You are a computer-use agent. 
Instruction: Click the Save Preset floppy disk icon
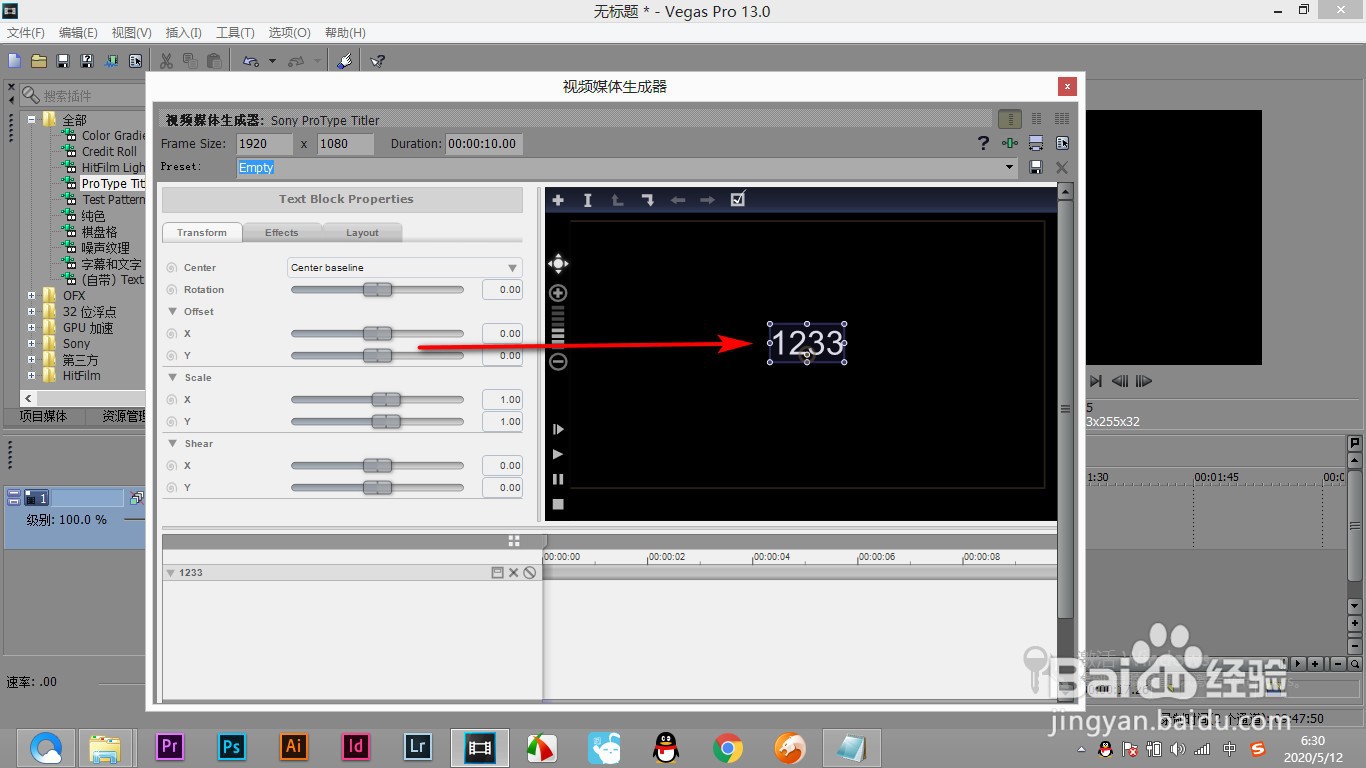pyautogui.click(x=1036, y=167)
